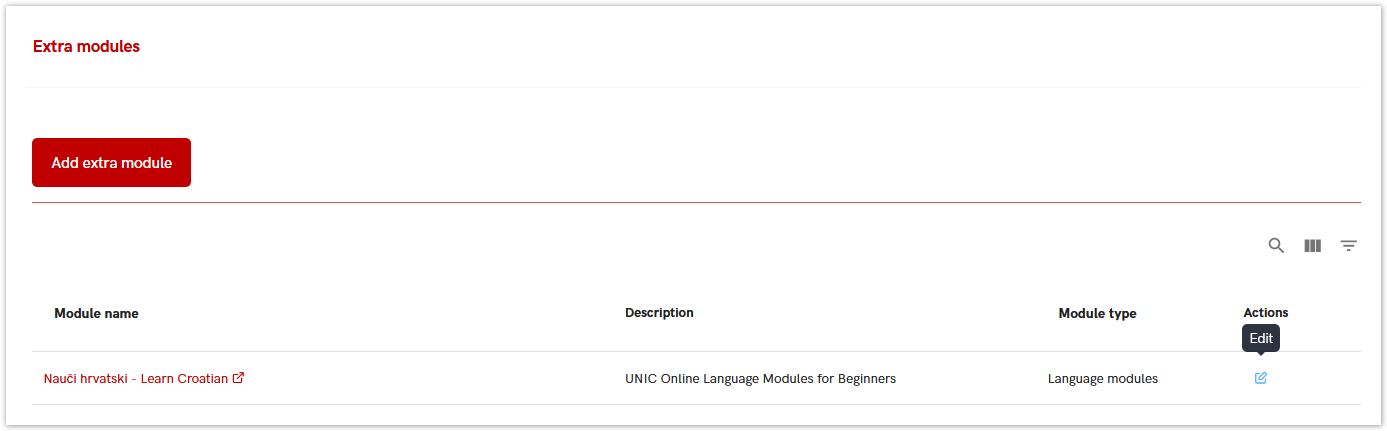The image size is (1387, 431).
Task: Open the Nauči hrvatski - Learn Croatian link
Action: [x=136, y=379]
